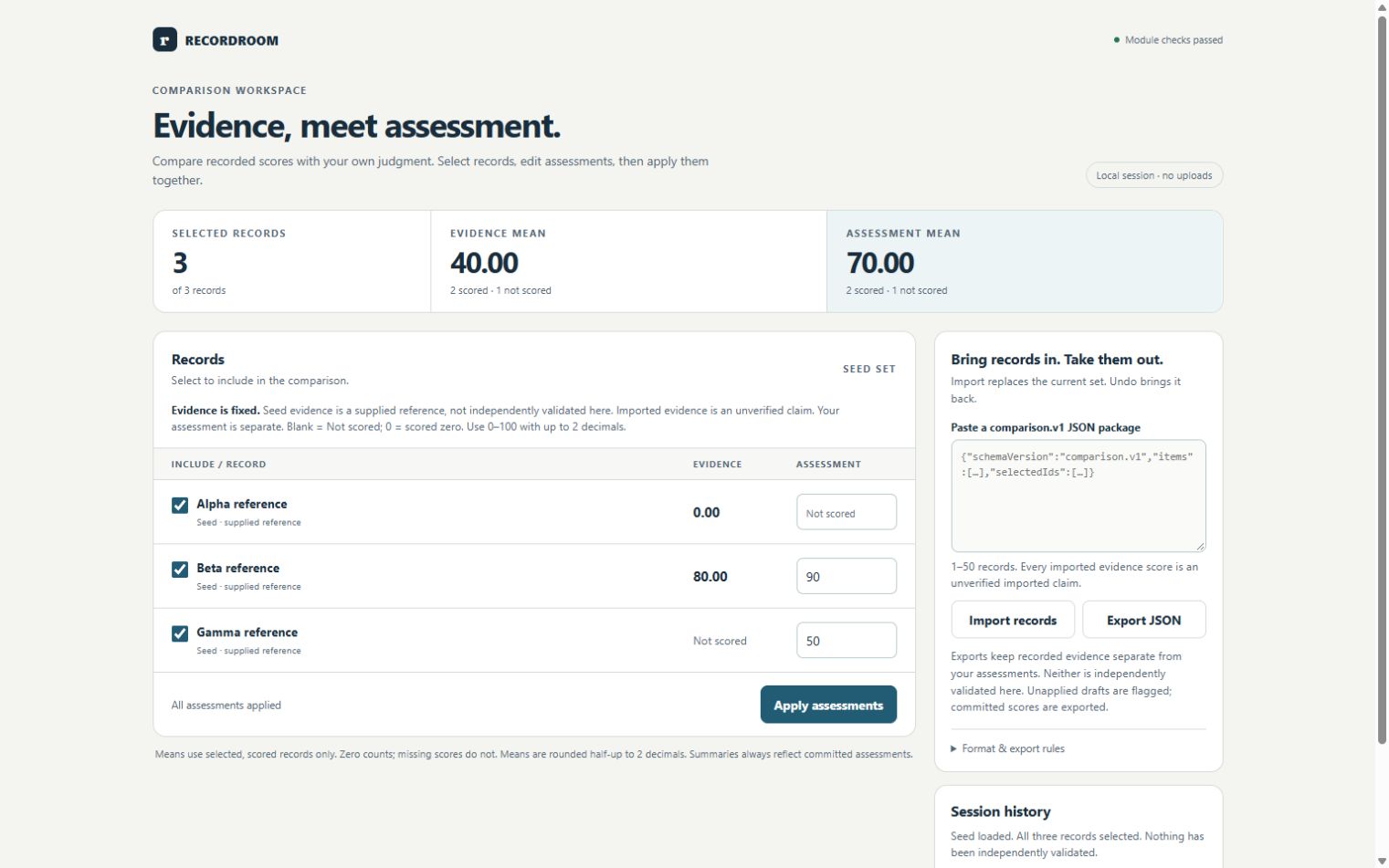Grab the JSON textarea resize handle
Viewport: 1389px width, 868px height.
(x=1200, y=546)
